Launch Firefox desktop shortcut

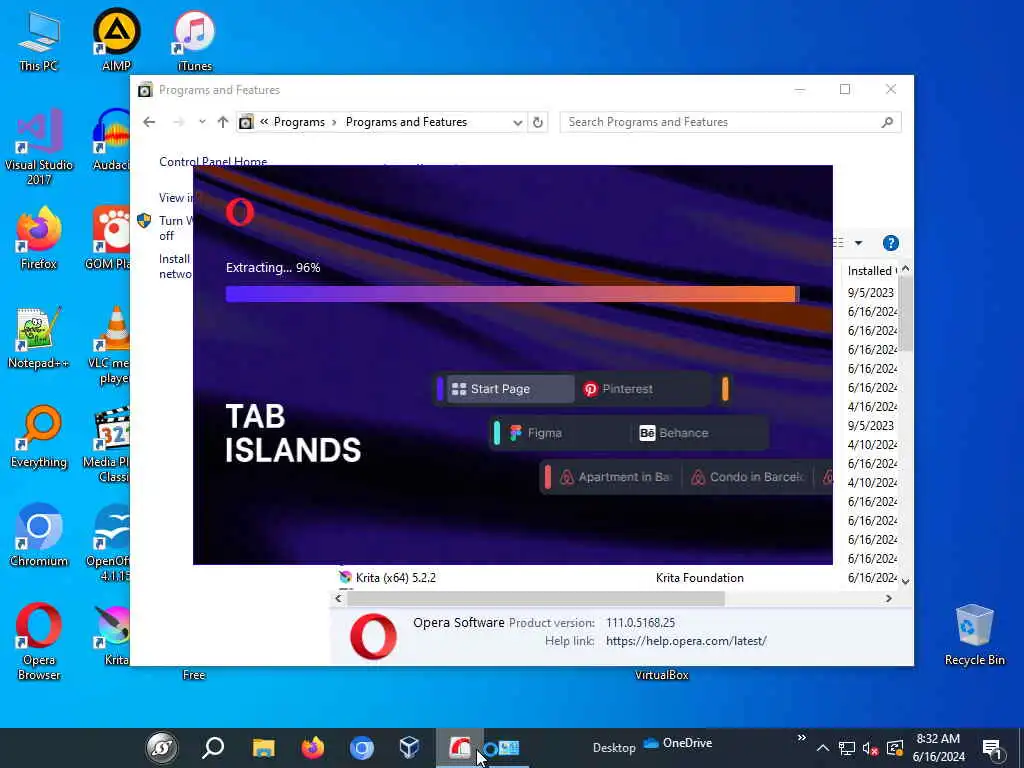point(39,239)
